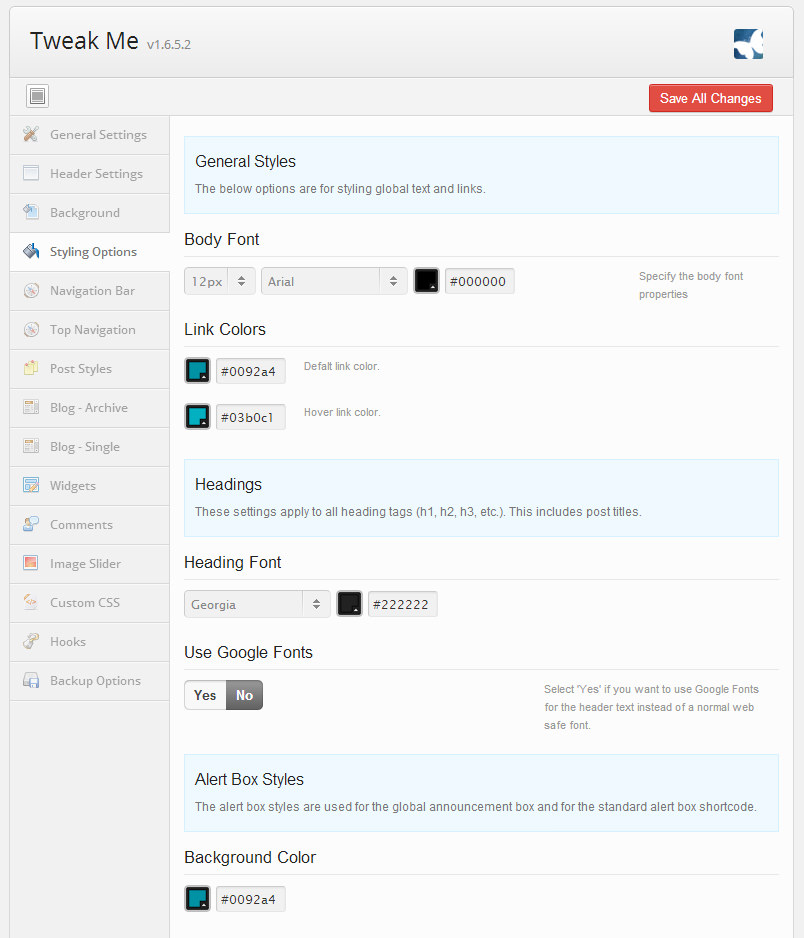Screen dimensions: 804x938
Task: Click the General Settings tools icon
Action: pyautogui.click(x=31, y=135)
